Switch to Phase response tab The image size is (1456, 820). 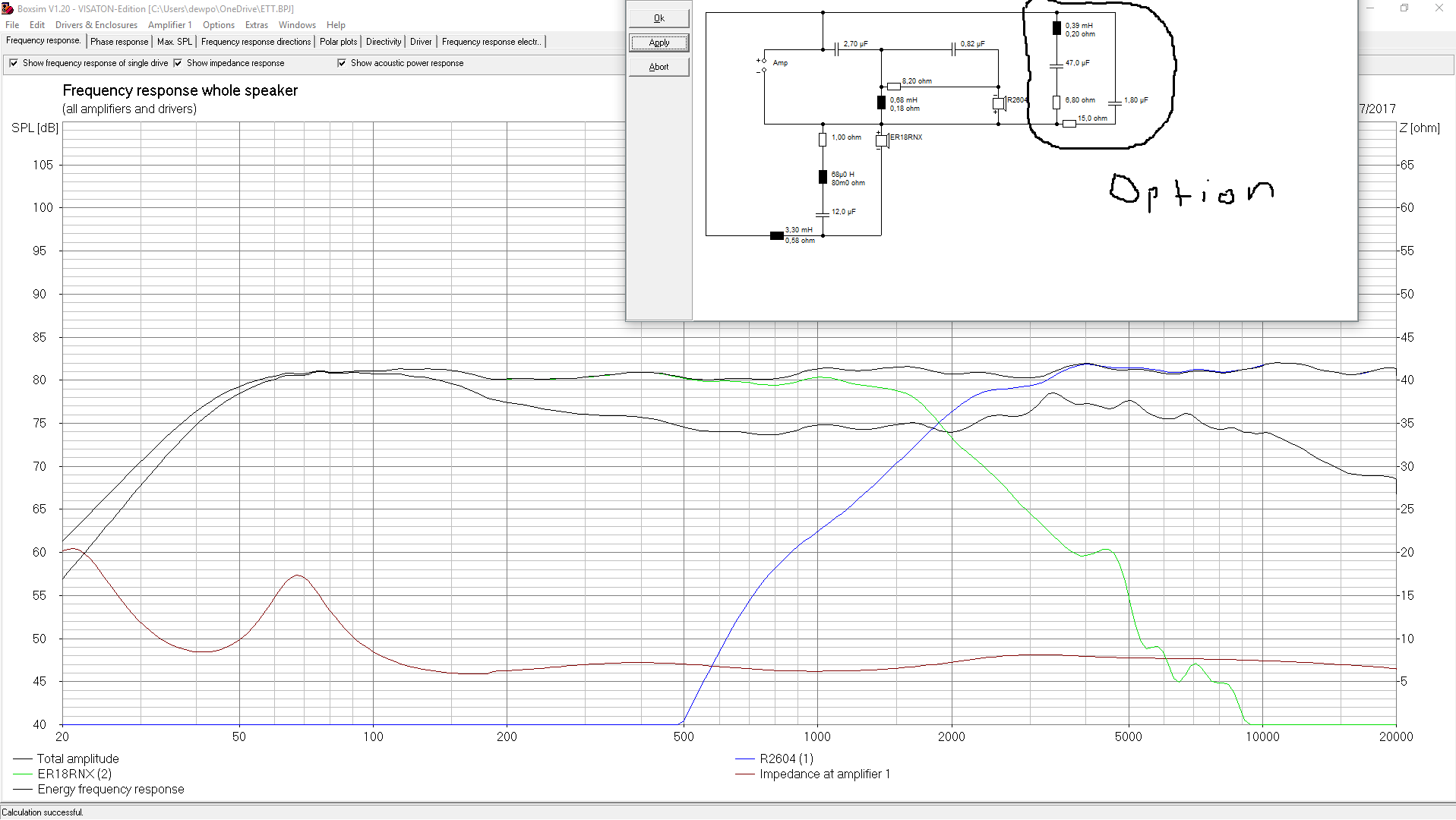[119, 42]
